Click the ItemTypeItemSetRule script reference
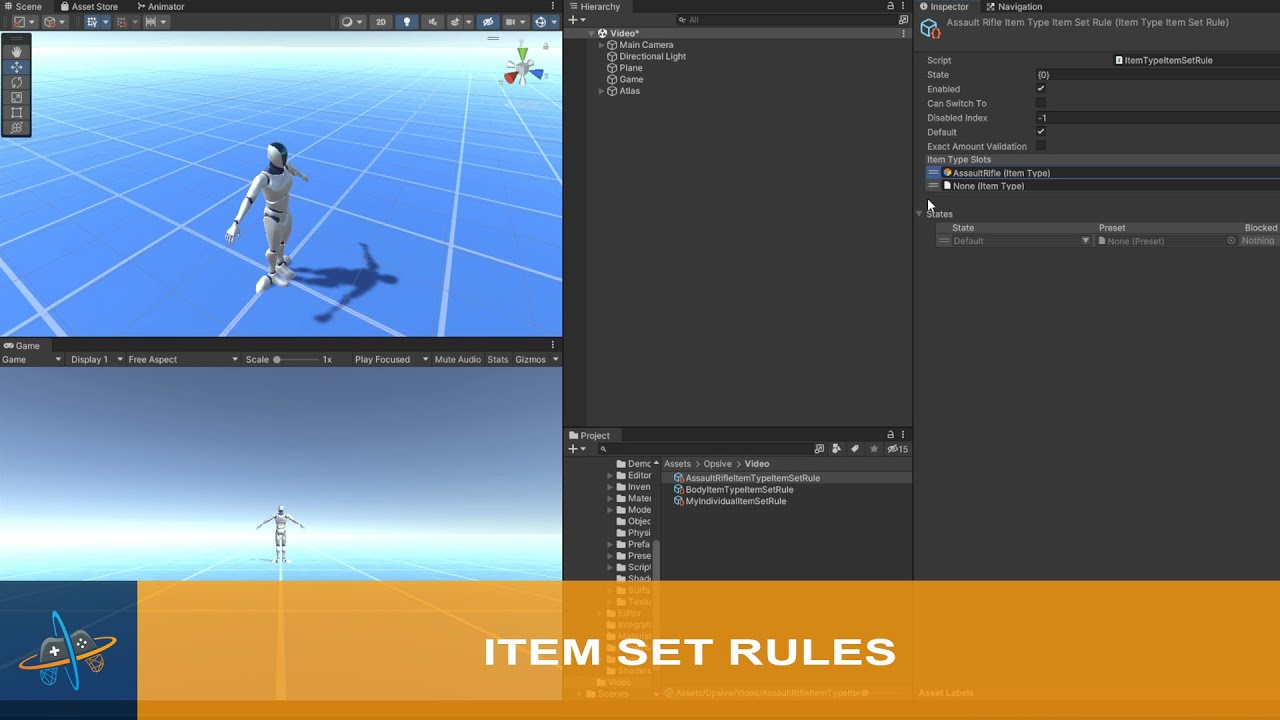The height and width of the screenshot is (720, 1280). coord(1196,60)
